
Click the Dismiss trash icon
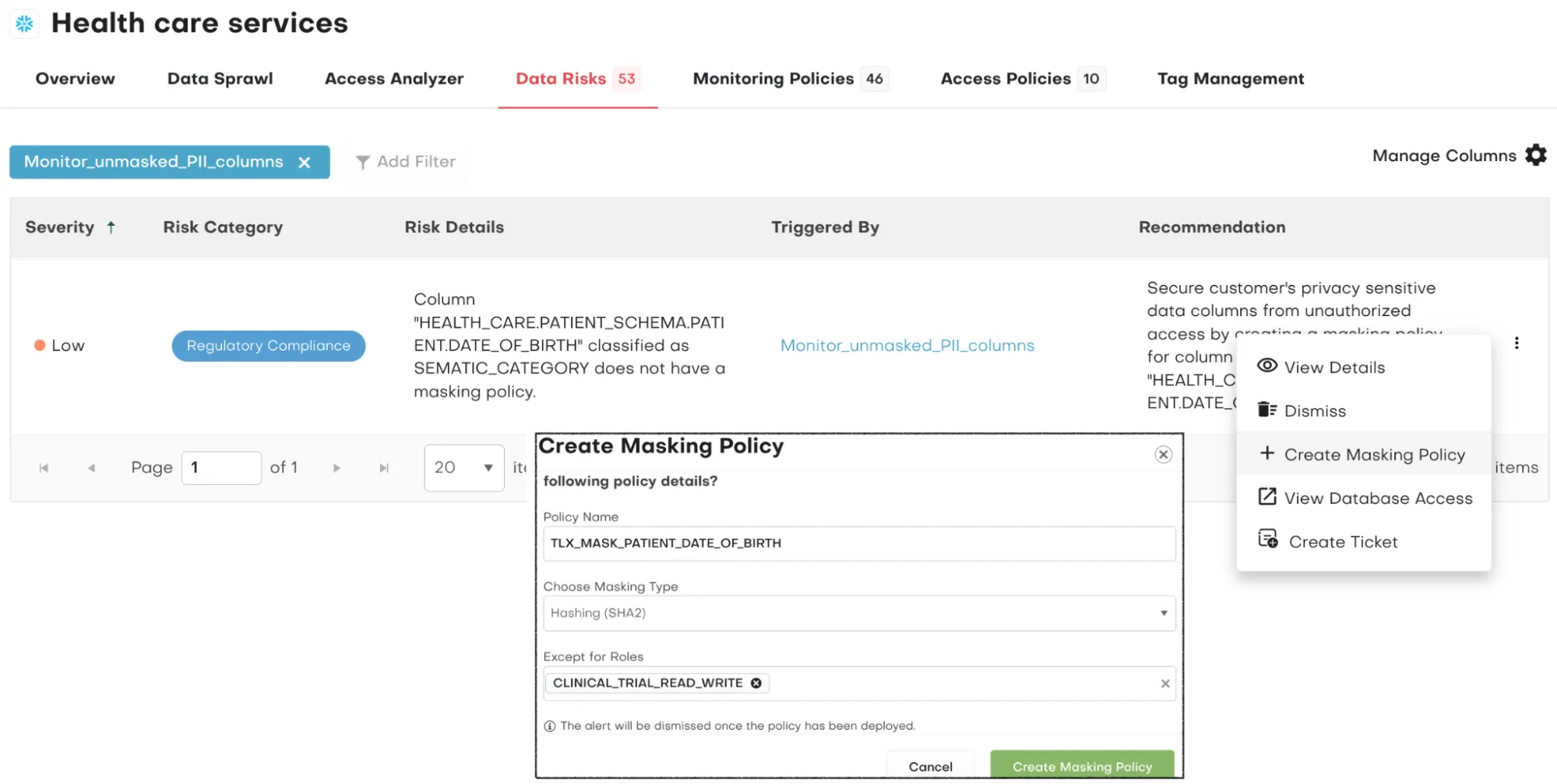point(1267,410)
